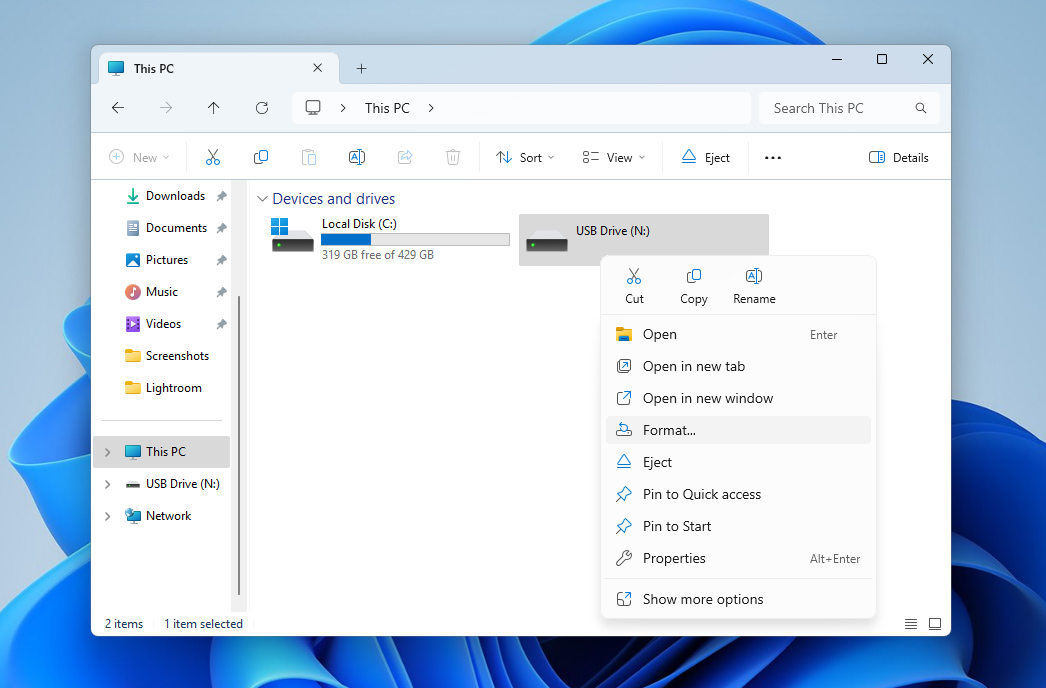Viewport: 1046px width, 688px height.
Task: Open the Screenshots folder in the sidebar
Action: pos(167,356)
